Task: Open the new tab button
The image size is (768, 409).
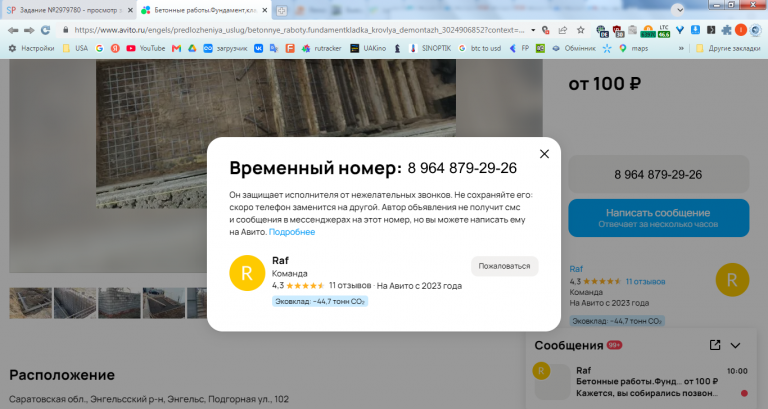Action: 282,10
